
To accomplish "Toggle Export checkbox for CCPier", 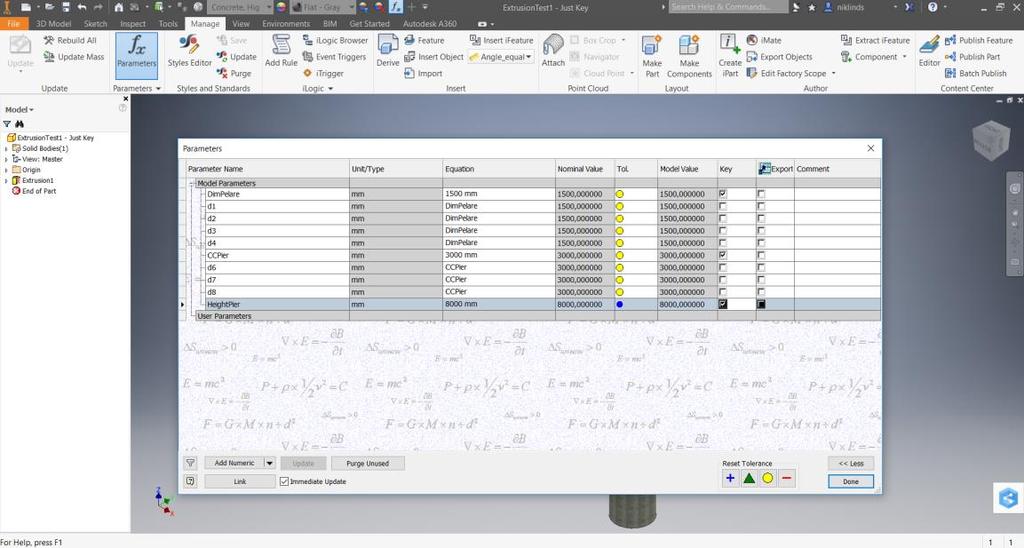I will (x=761, y=255).
